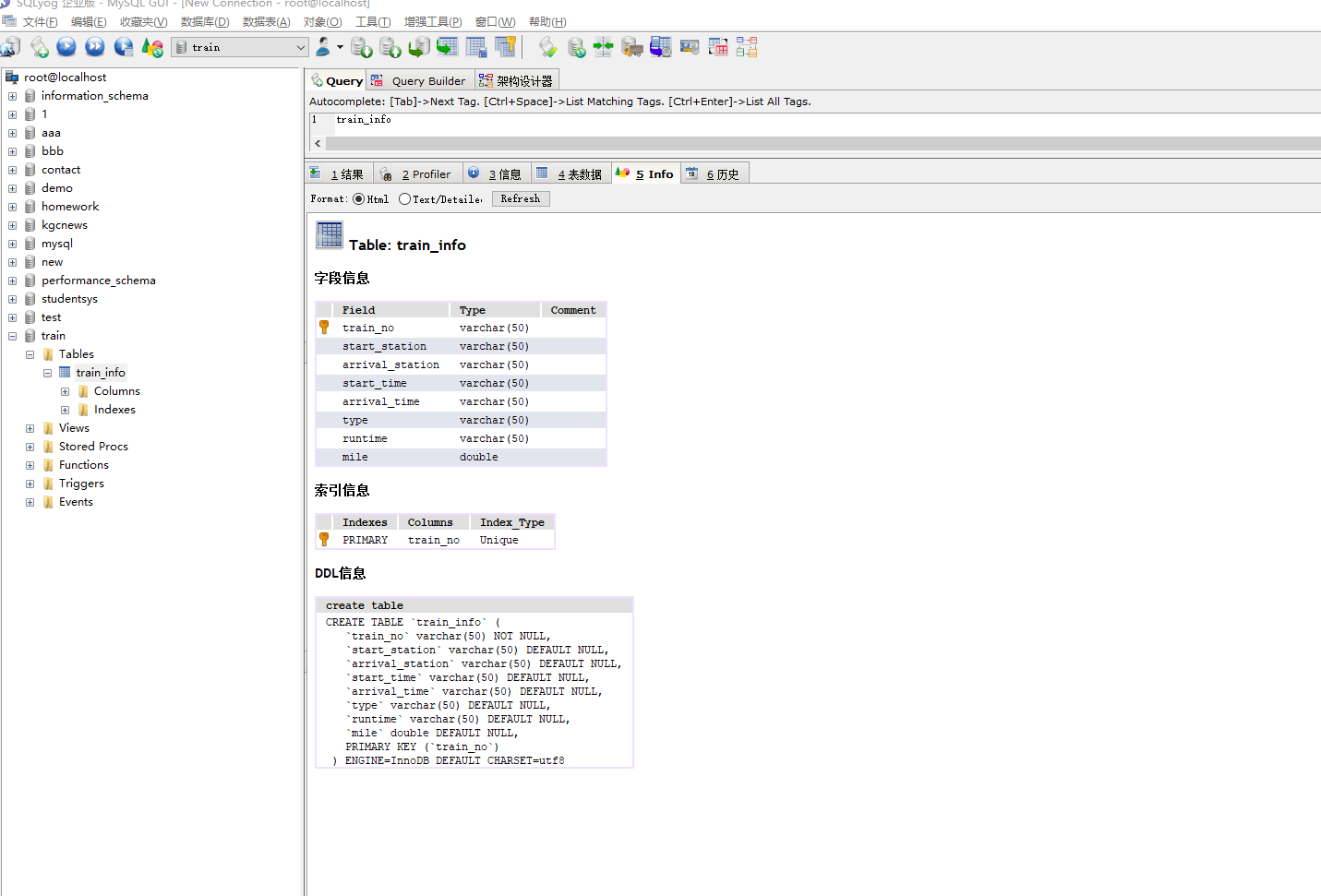Click in the query editor text area
Viewport: 1321px width, 896px height.
tap(826, 125)
